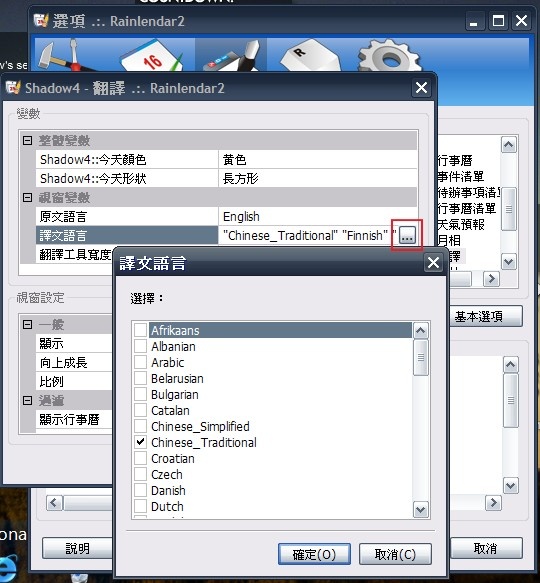Image resolution: width=540 pixels, height=583 pixels.
Task: Click the language list scrollbar thumb
Action: 421,358
